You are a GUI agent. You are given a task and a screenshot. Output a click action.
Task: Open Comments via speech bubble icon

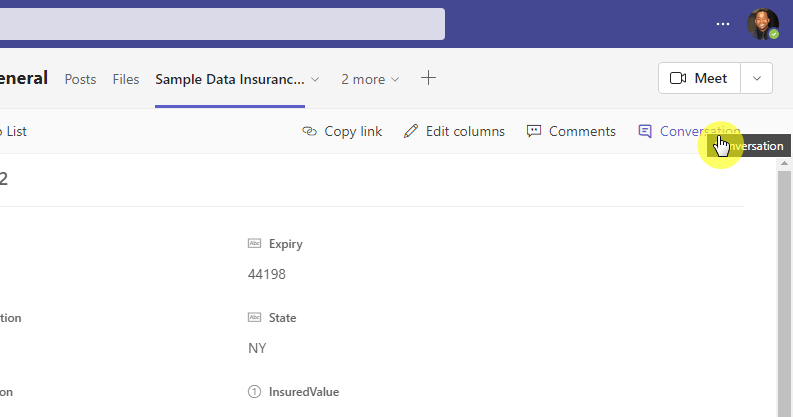534,131
